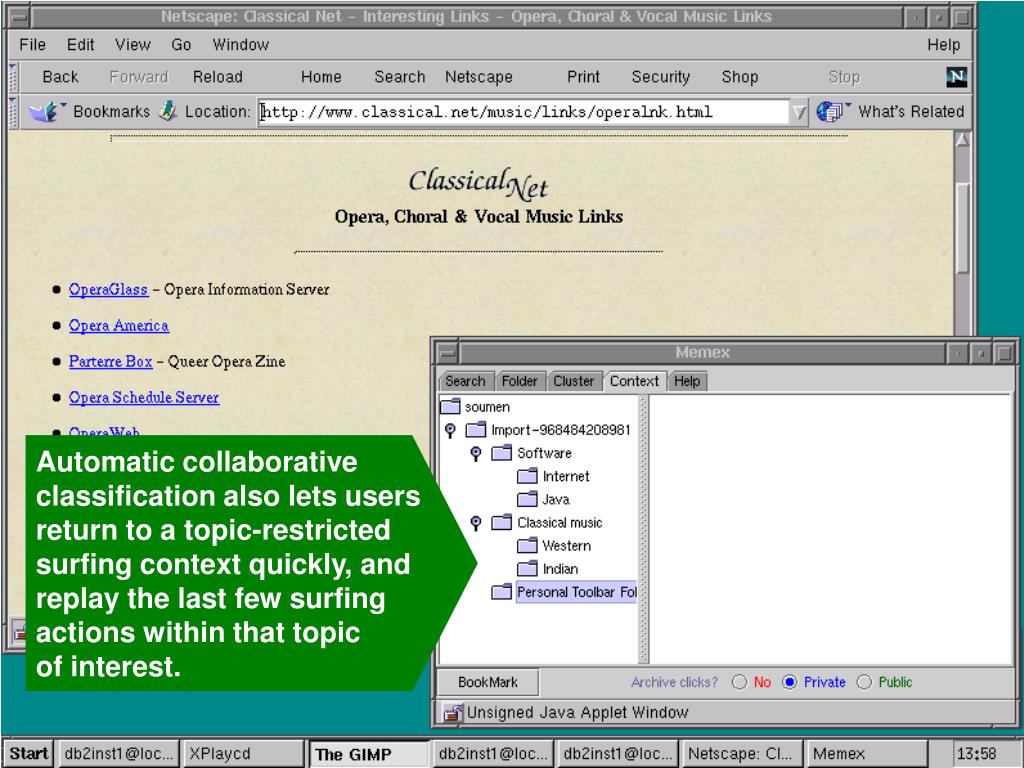The image size is (1024, 768).
Task: Click the Print toolbar button
Action: click(583, 77)
